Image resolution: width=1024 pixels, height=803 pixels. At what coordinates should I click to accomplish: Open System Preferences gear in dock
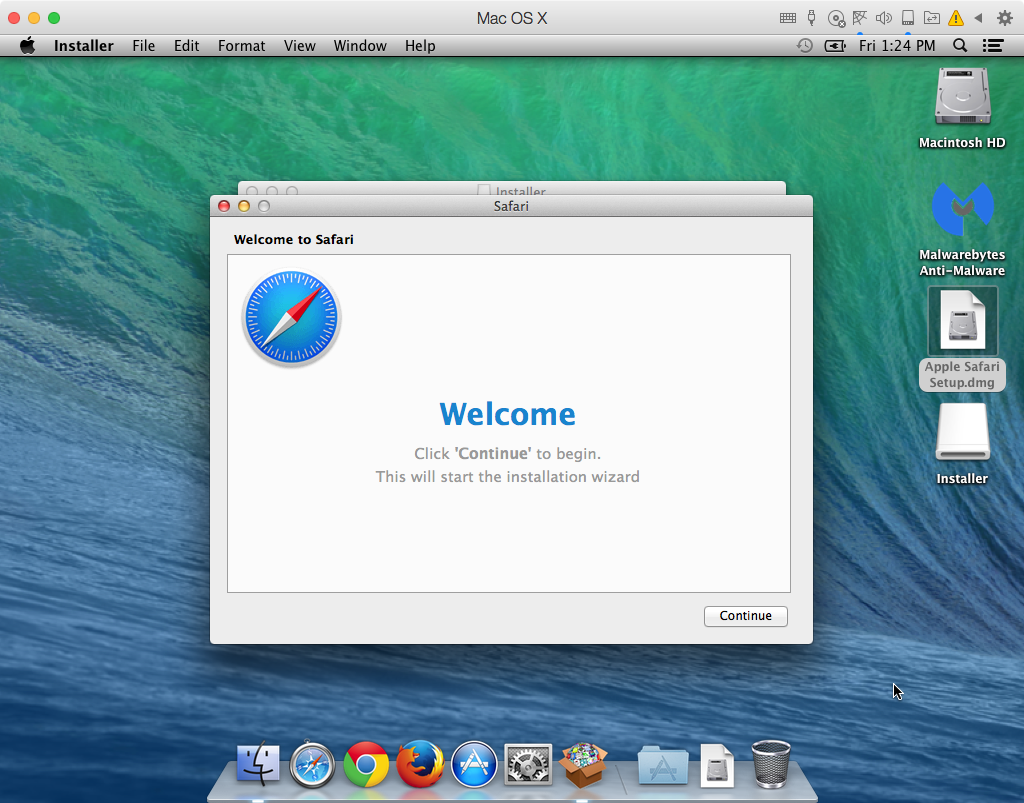pyautogui.click(x=528, y=766)
